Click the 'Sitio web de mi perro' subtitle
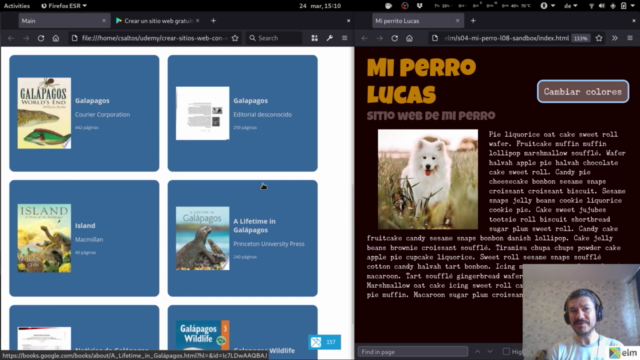This screenshot has width=640, height=360. [431, 116]
